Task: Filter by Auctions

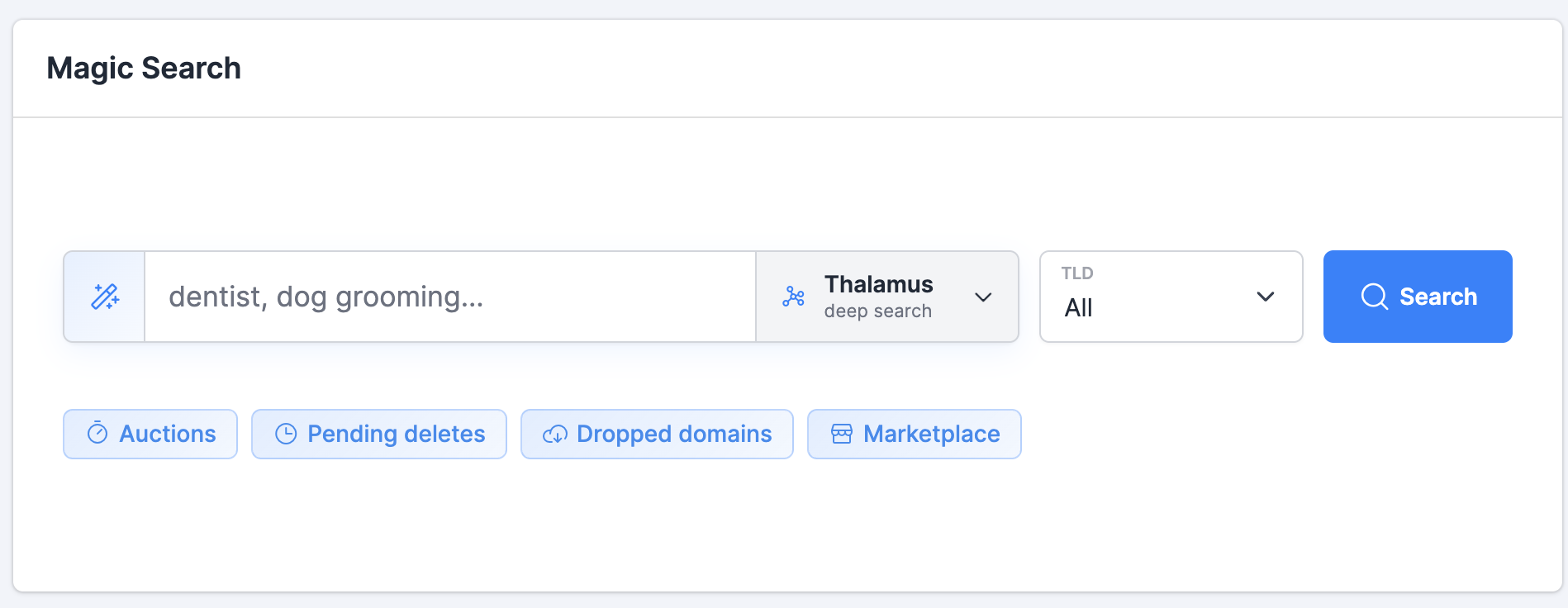Action: click(150, 434)
